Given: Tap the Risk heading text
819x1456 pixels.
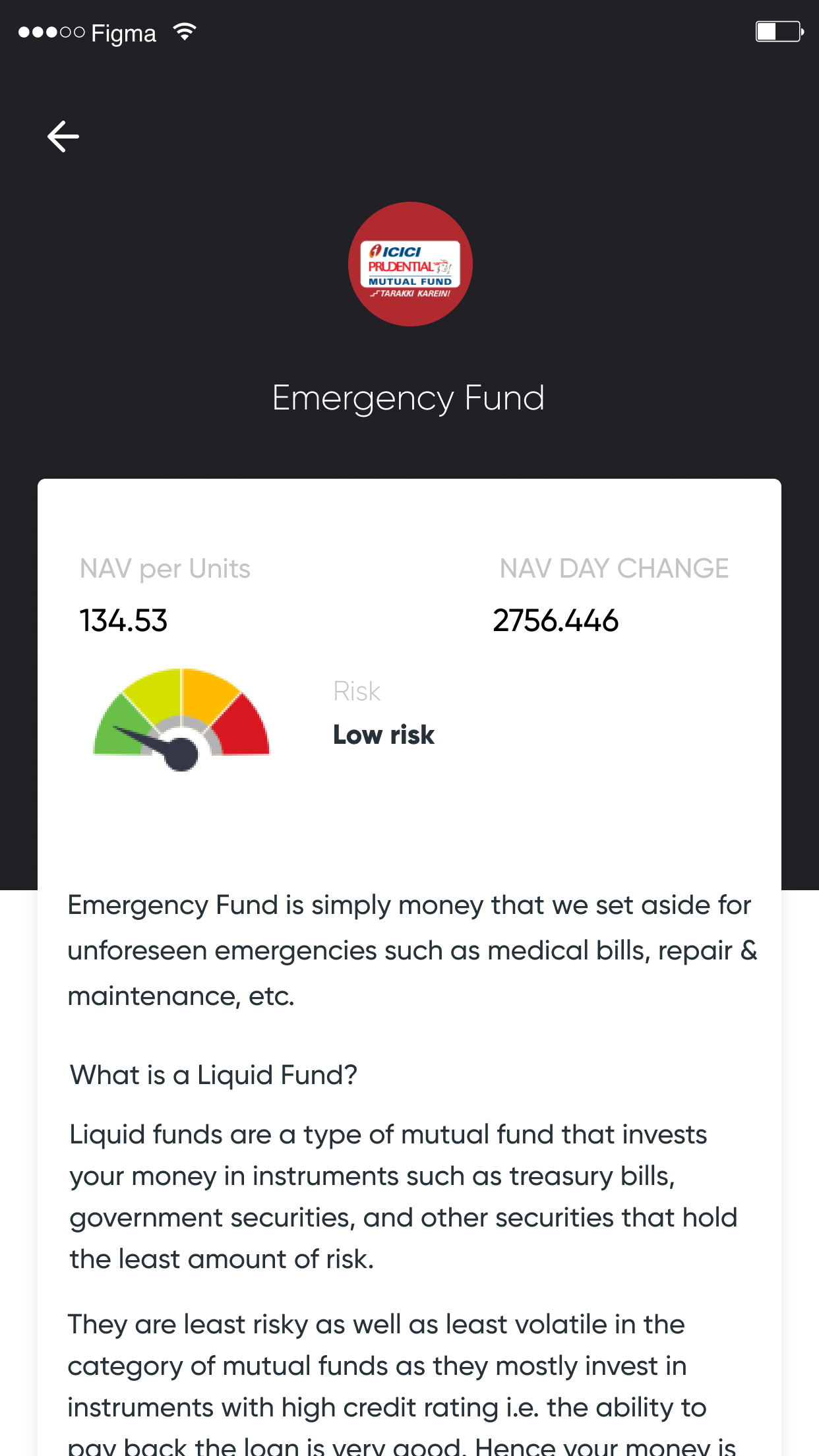Looking at the screenshot, I should tap(357, 691).
